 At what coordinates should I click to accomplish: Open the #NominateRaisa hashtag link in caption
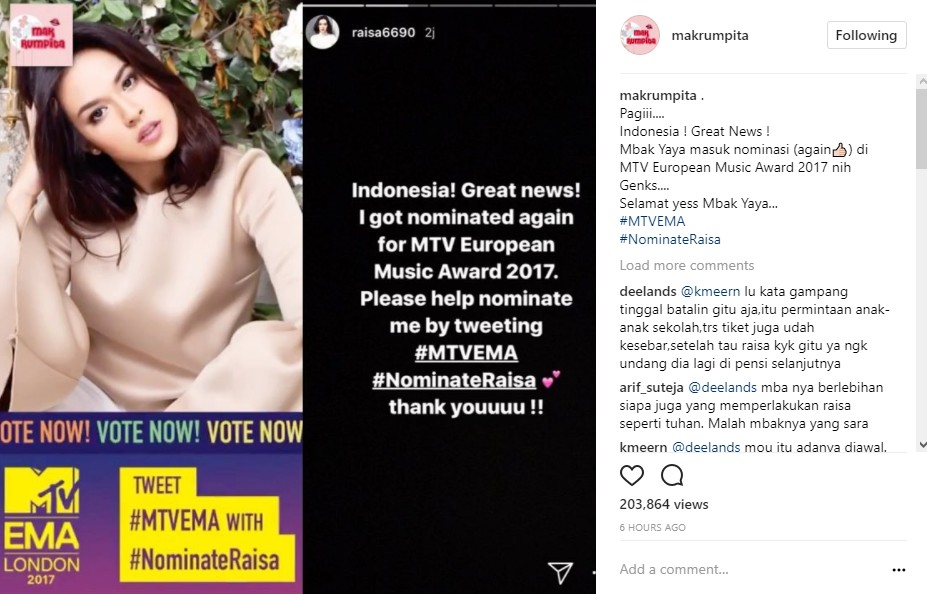click(x=670, y=239)
